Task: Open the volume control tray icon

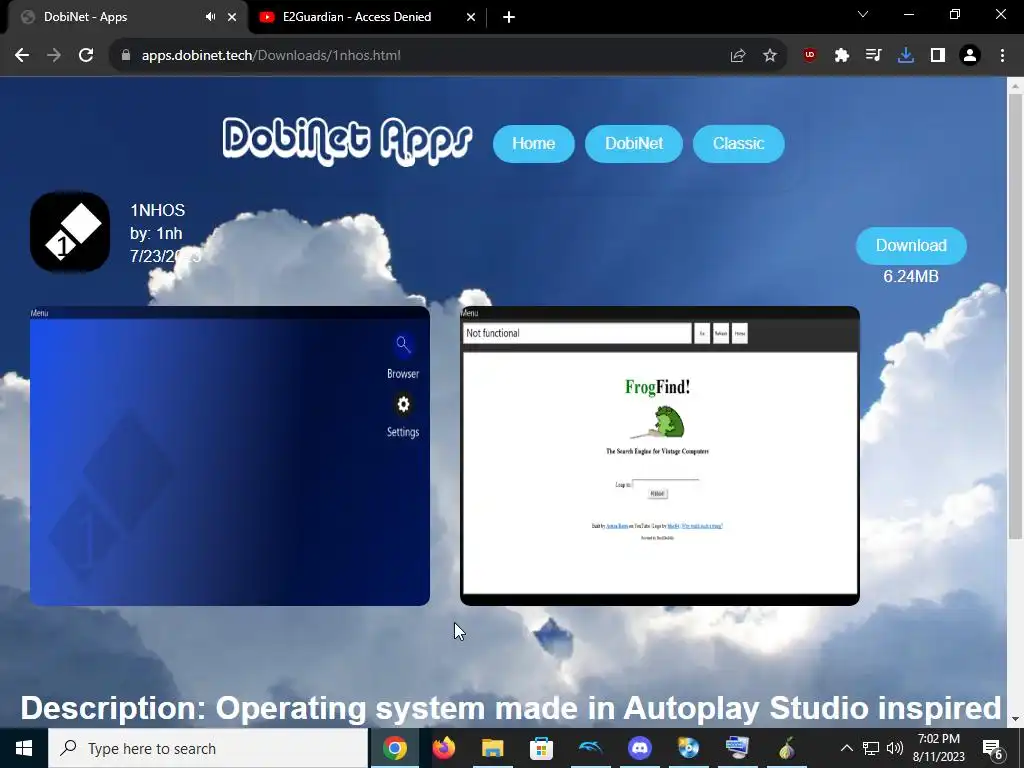Action: click(x=895, y=748)
